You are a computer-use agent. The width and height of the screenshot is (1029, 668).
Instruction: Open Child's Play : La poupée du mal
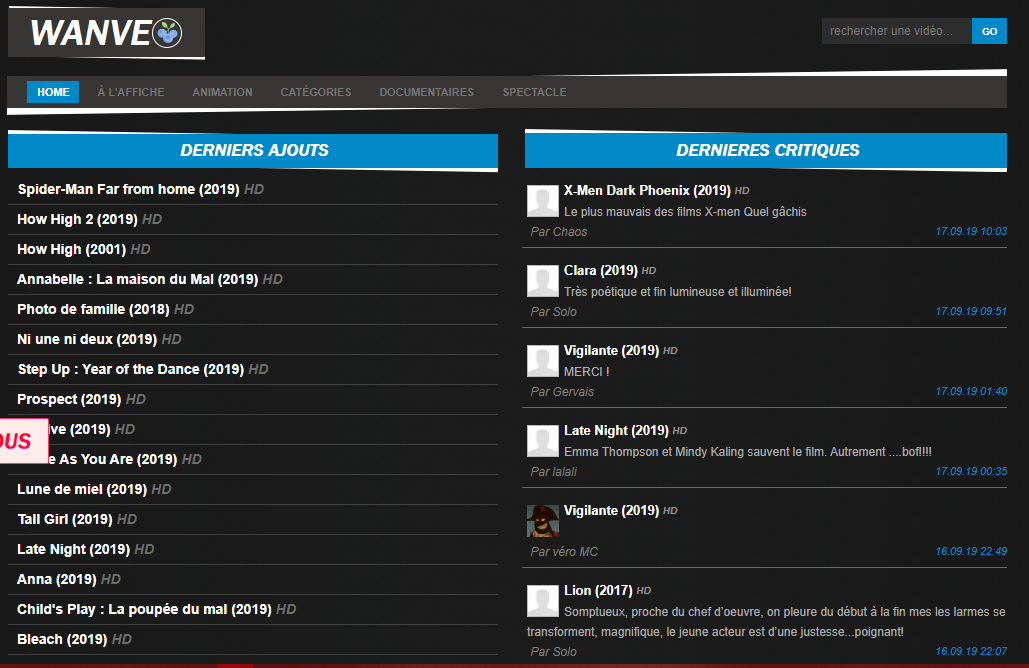click(x=144, y=609)
